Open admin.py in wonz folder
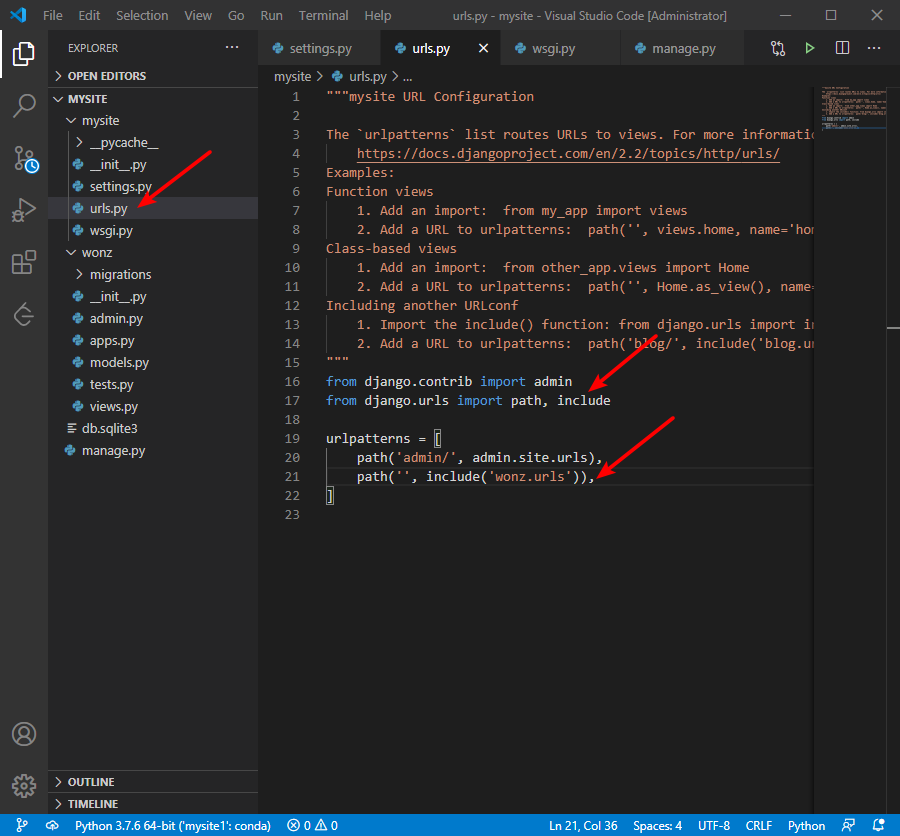 153,319
